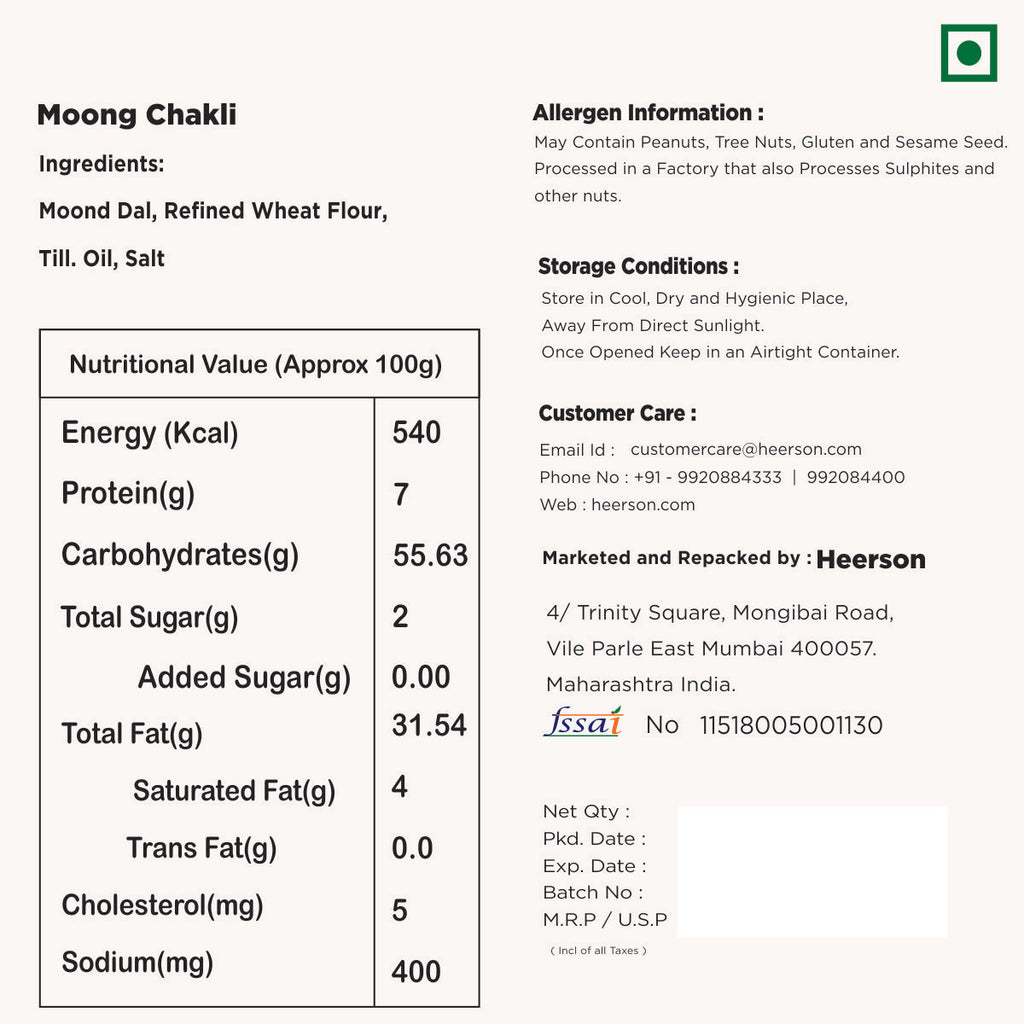This screenshot has height=1024, width=1024.
Task: Click the Carbohydrates value 55.63
Action: tap(430, 556)
